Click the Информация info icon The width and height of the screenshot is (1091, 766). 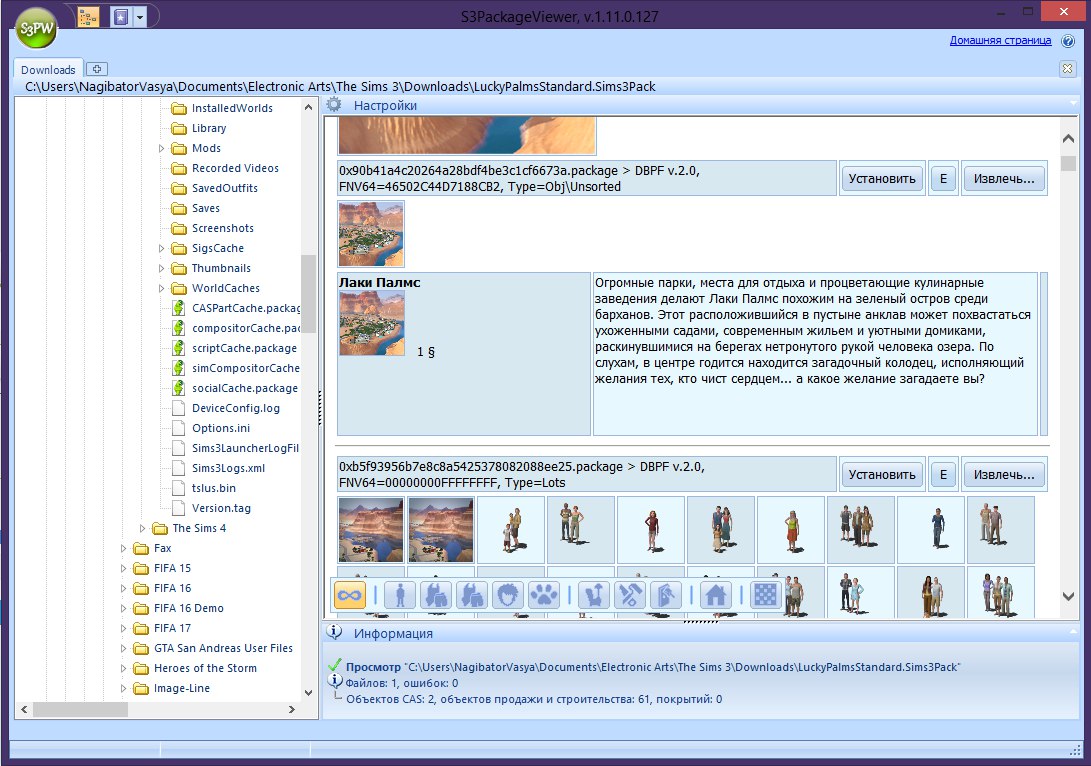(x=335, y=632)
